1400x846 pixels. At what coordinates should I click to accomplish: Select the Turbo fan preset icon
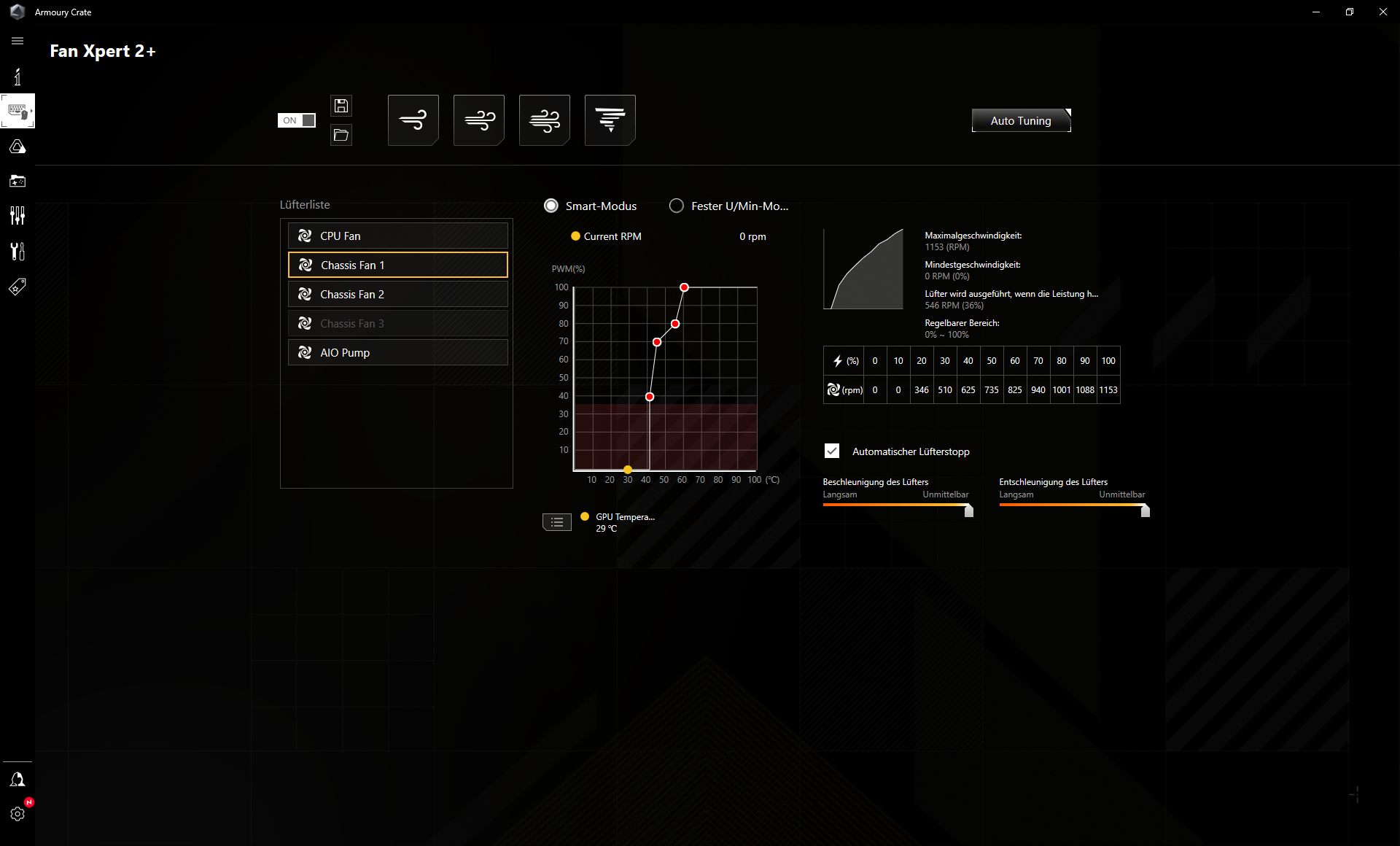544,120
